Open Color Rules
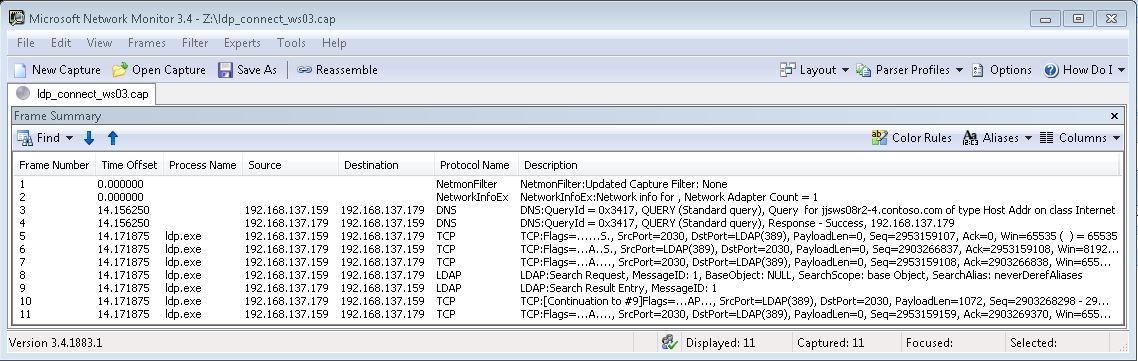The height and width of the screenshot is (361, 1138). 912,138
